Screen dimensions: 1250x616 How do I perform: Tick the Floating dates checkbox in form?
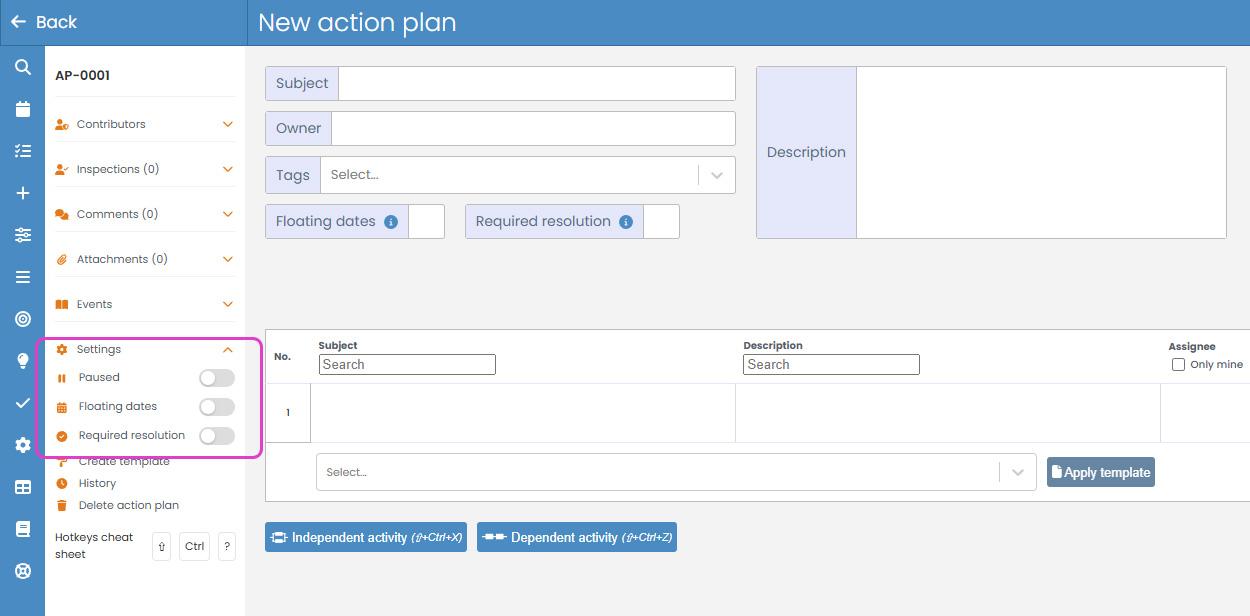coord(426,221)
